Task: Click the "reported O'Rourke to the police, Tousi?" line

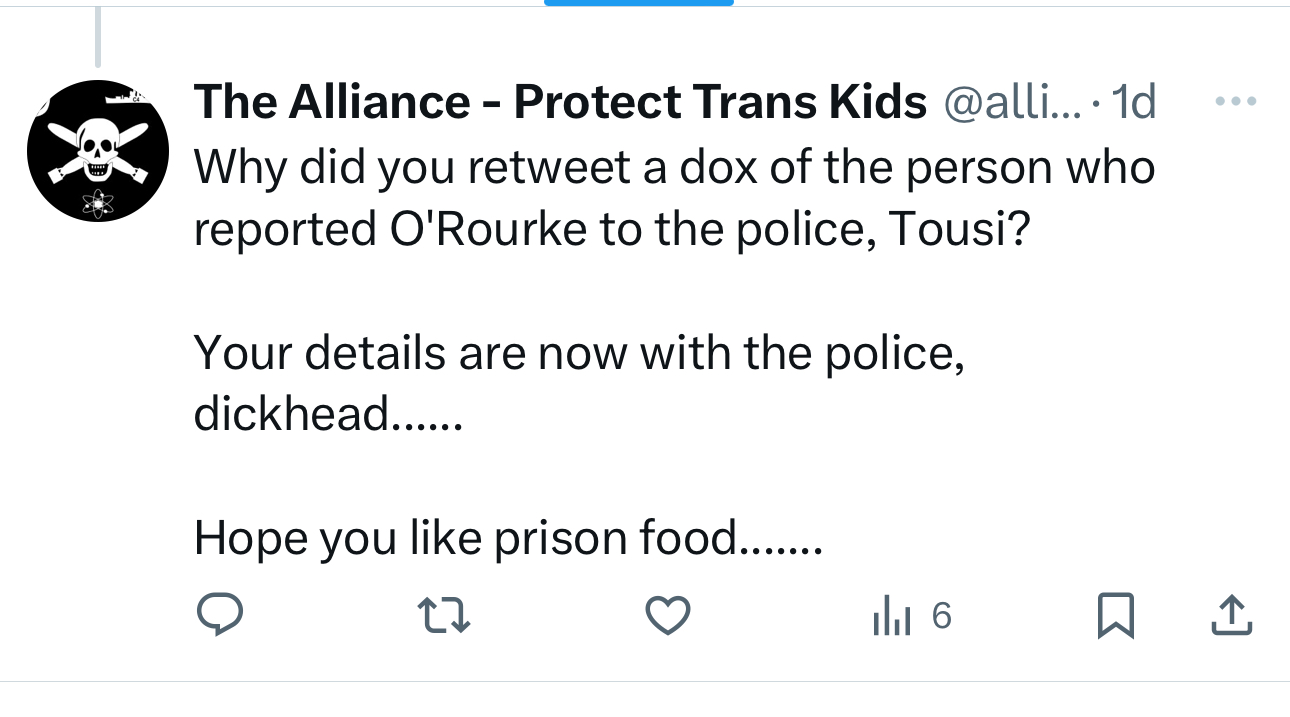Action: pos(611,229)
